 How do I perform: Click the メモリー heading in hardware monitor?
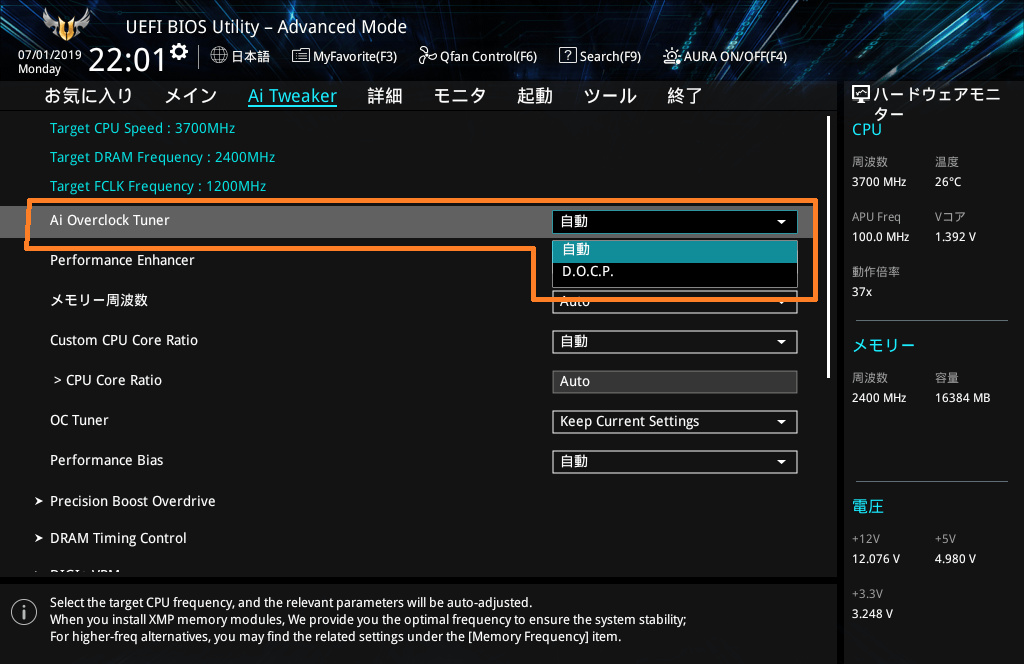click(x=883, y=345)
